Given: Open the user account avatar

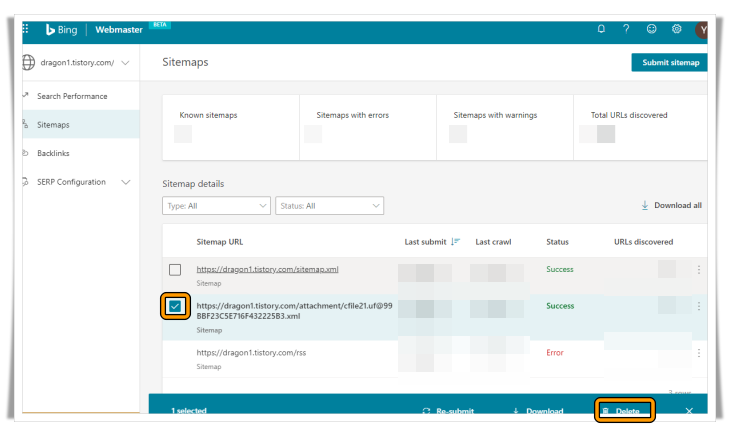Looking at the screenshot, I should pyautogui.click(x=701, y=30).
